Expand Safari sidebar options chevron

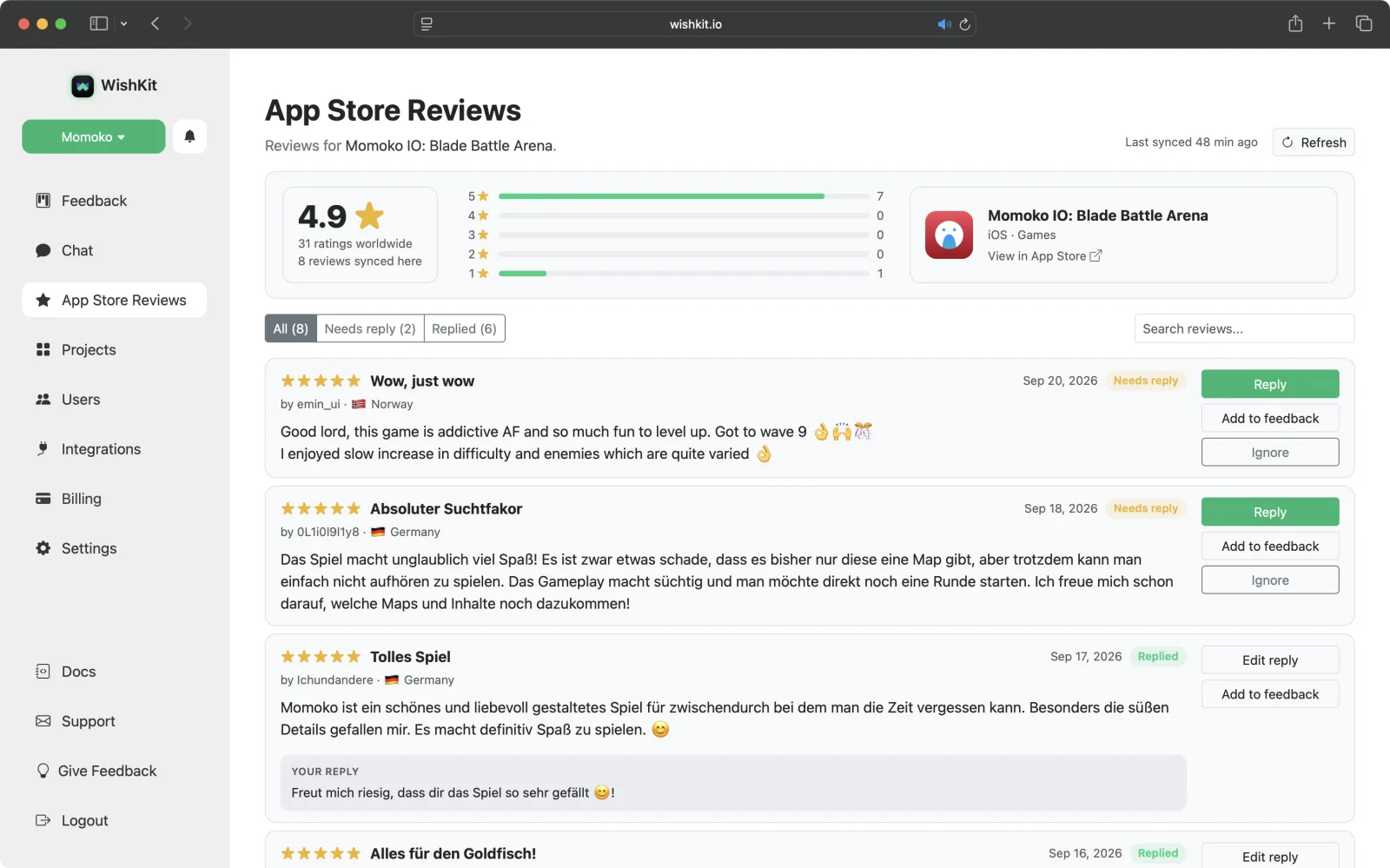(123, 24)
